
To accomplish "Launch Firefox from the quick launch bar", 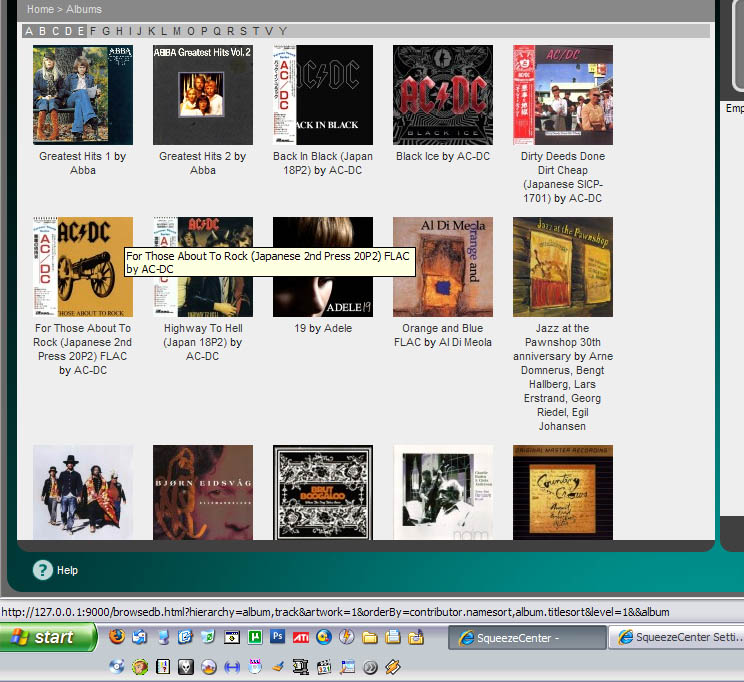I will pos(117,637).
